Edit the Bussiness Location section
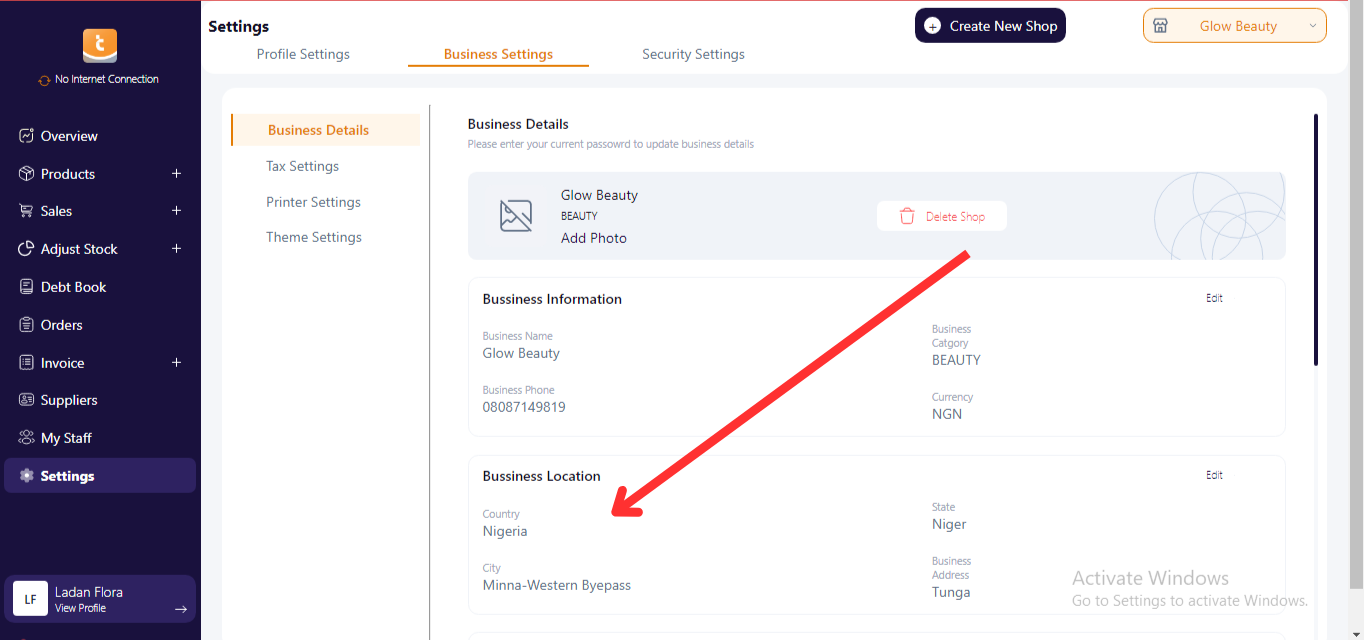Screen dimensions: 1364x640 1214,475
